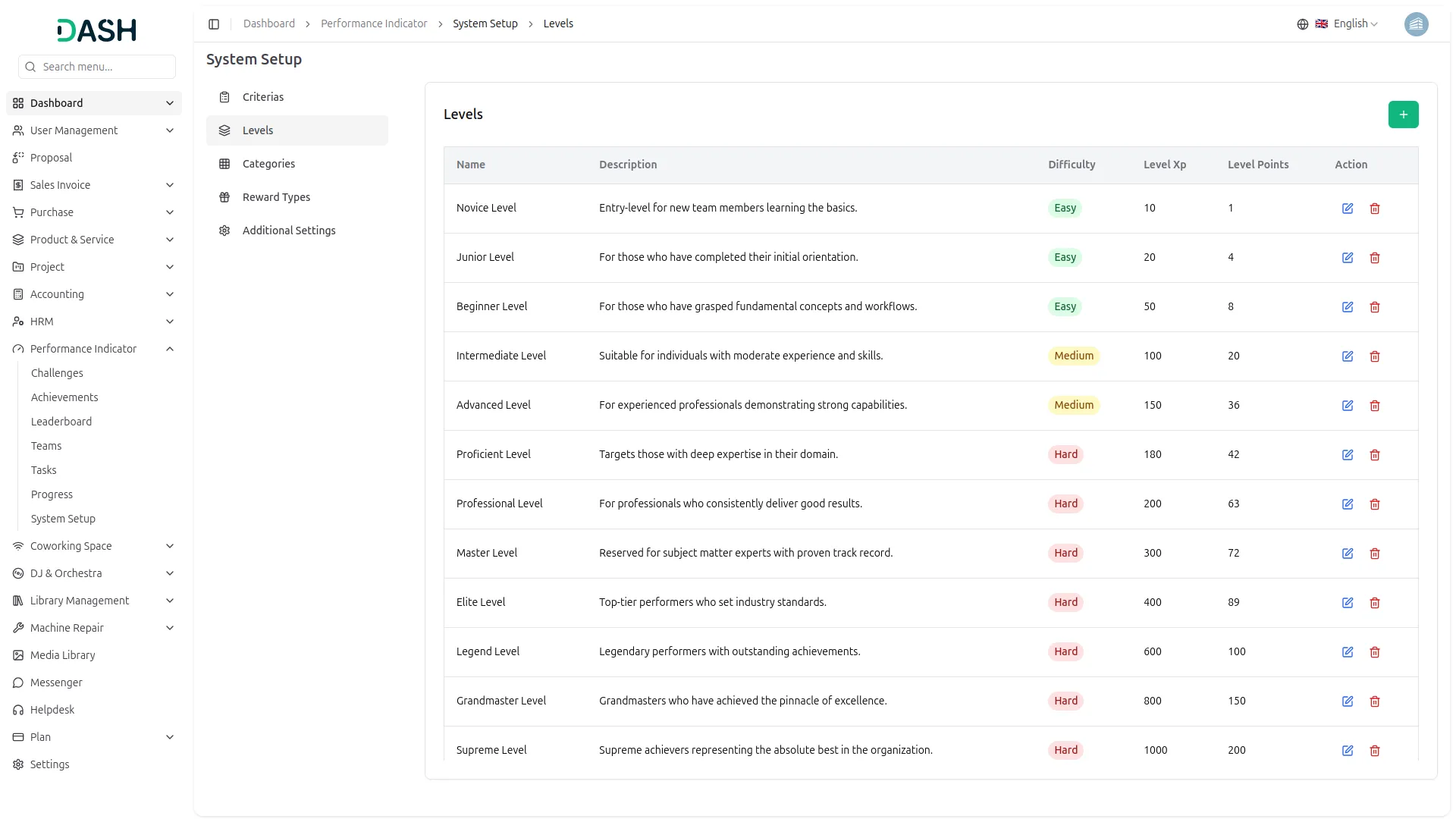The width and height of the screenshot is (1456, 819).
Task: Delete the Supreme Level row
Action: tap(1374, 751)
